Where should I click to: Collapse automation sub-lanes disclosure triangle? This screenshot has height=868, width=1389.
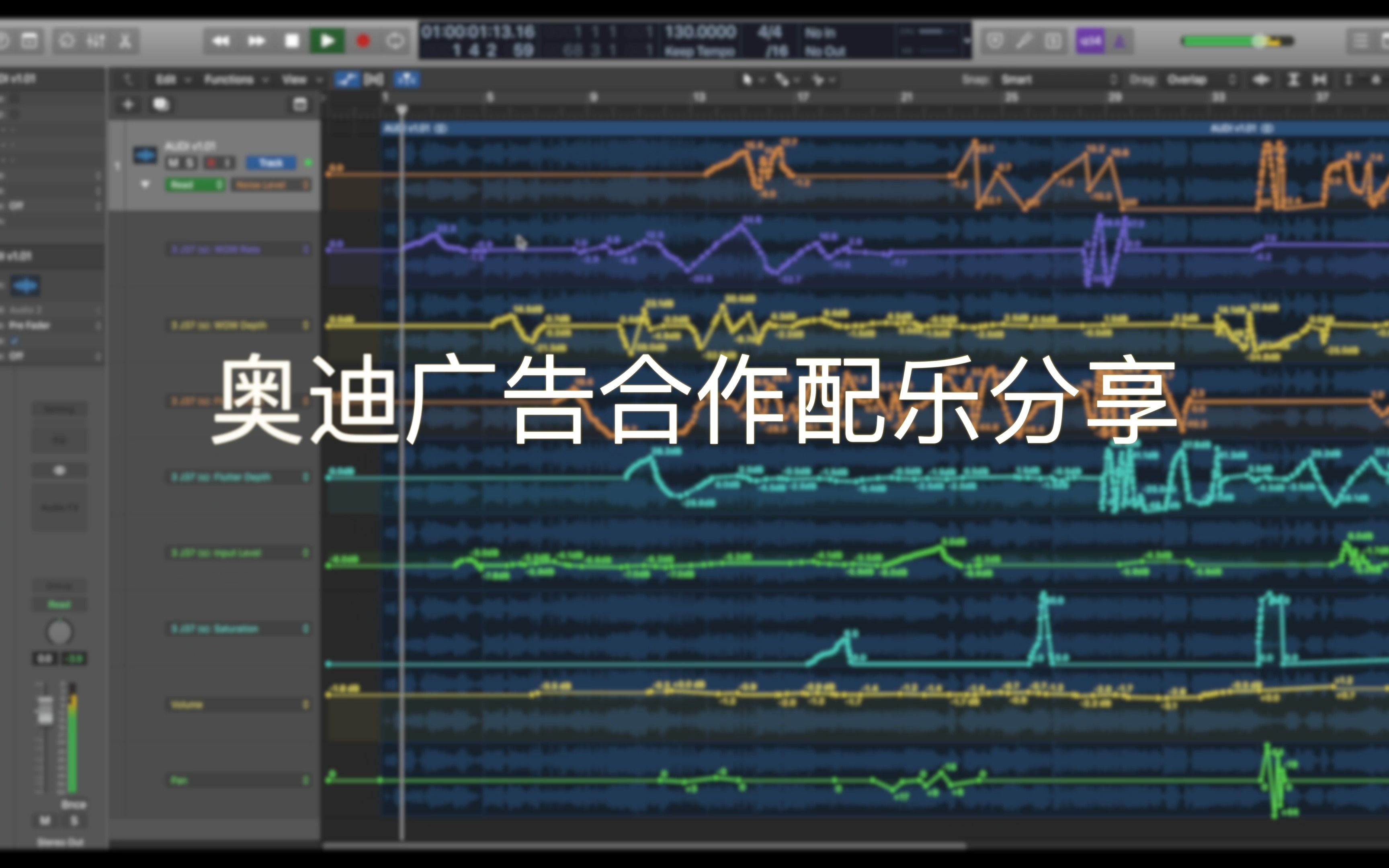tap(145, 184)
